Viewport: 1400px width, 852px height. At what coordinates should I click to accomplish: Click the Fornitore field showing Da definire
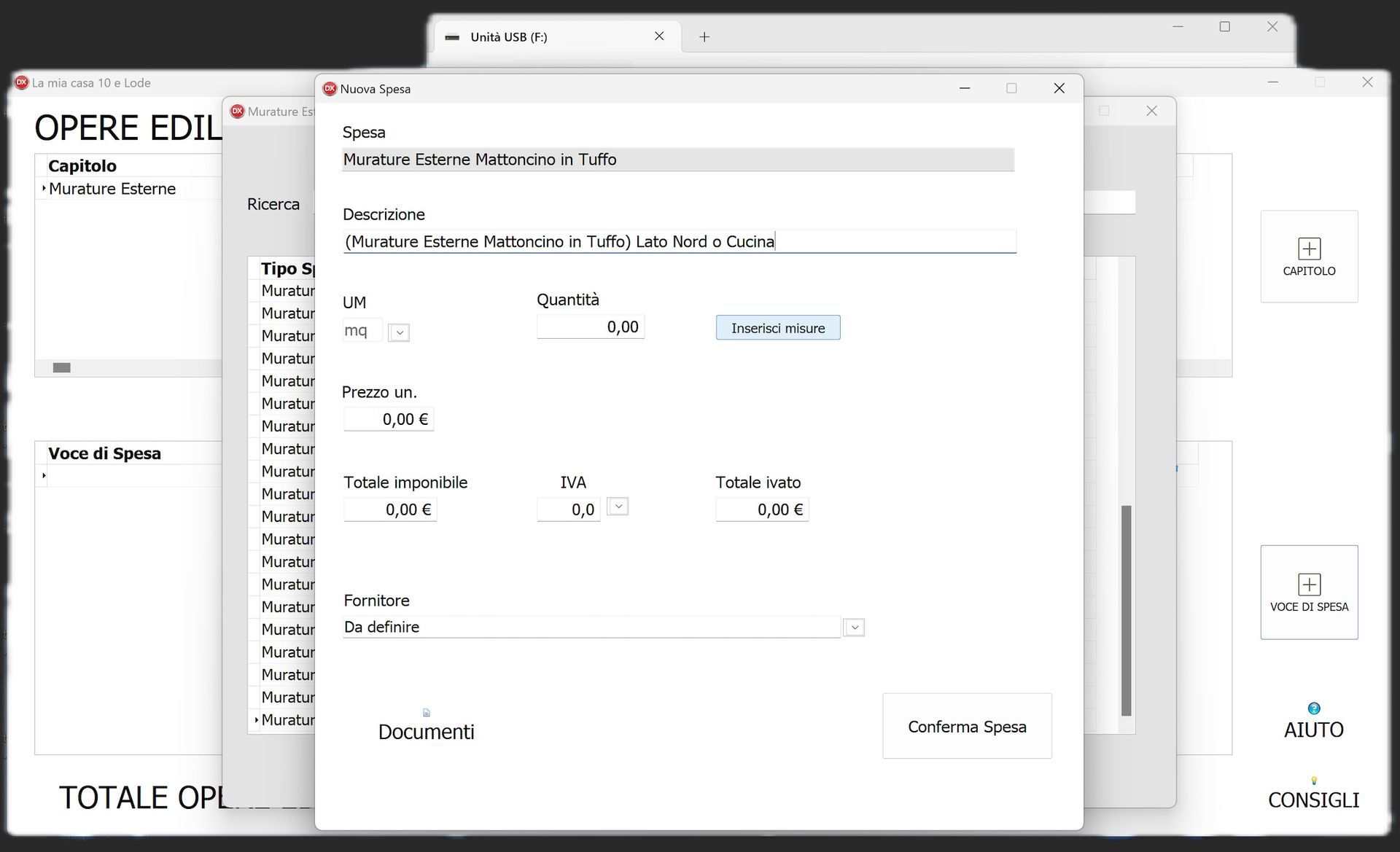click(592, 627)
